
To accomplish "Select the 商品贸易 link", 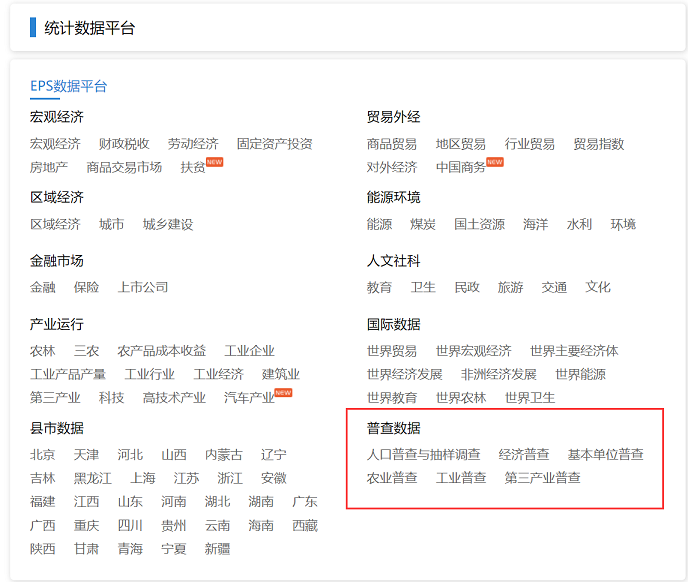I will 392,144.
